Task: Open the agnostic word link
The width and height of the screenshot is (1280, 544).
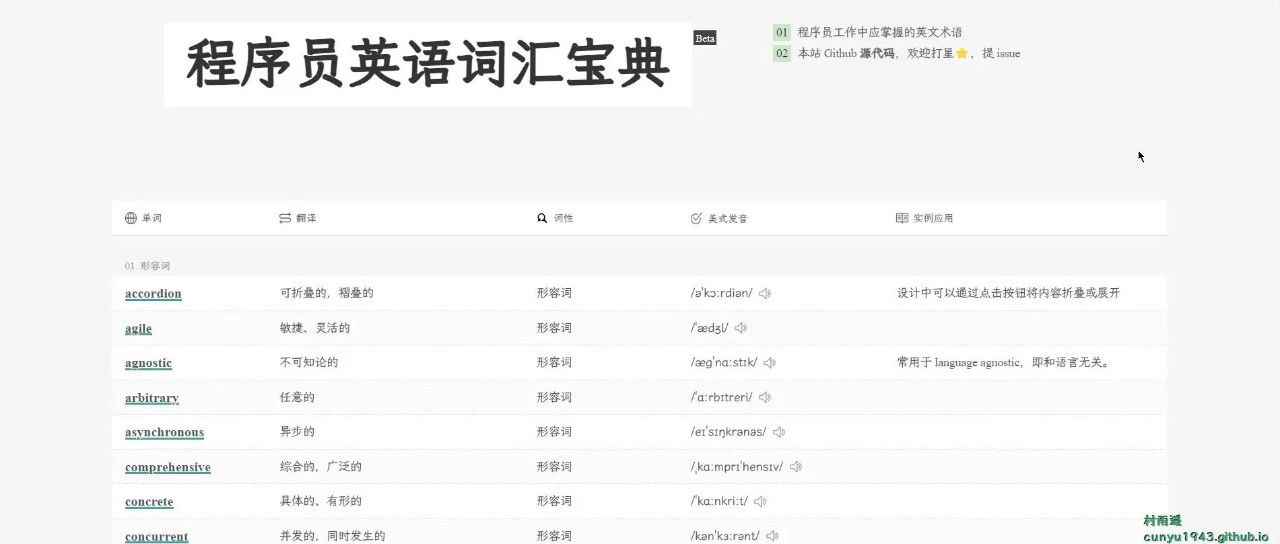Action: click(x=148, y=363)
